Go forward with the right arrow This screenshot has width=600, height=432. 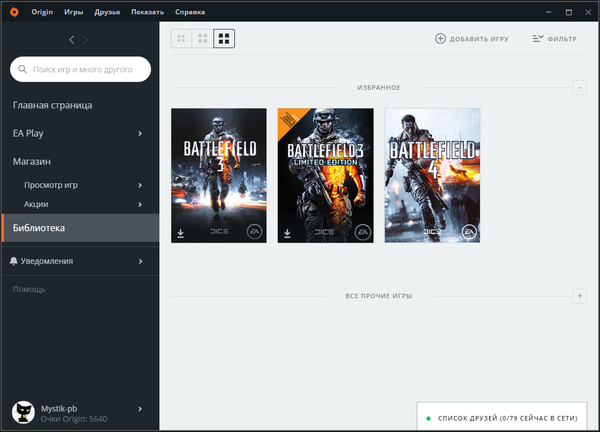point(85,40)
